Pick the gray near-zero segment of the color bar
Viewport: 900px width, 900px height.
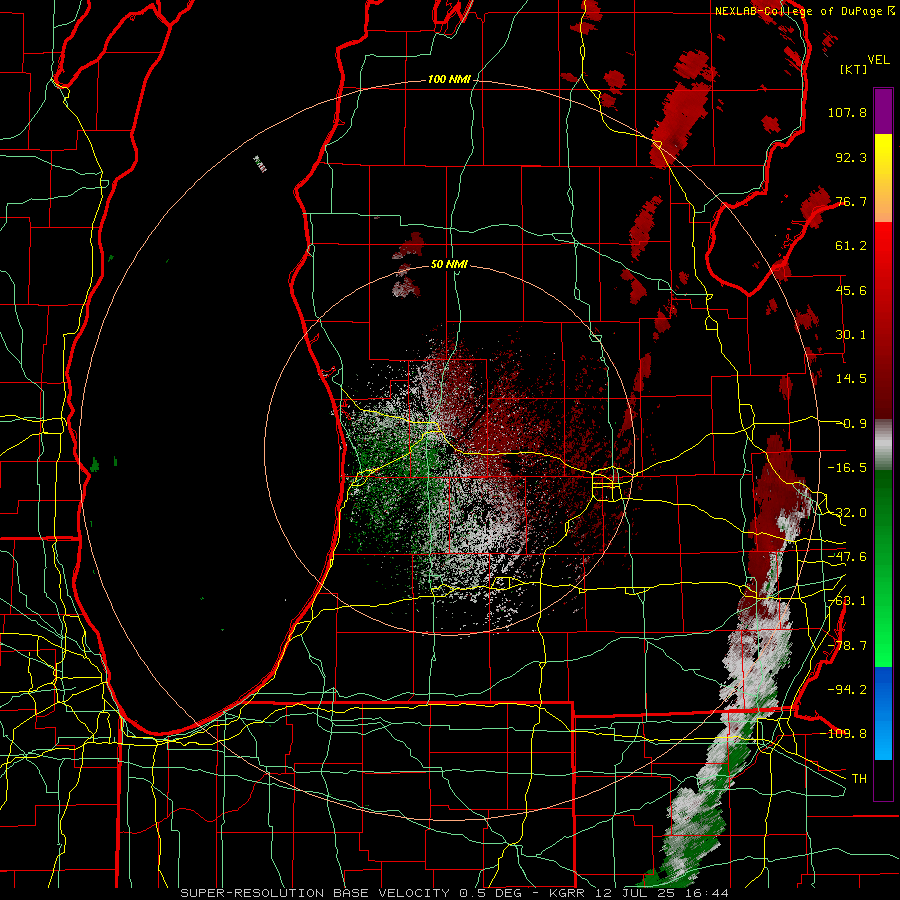pos(883,445)
